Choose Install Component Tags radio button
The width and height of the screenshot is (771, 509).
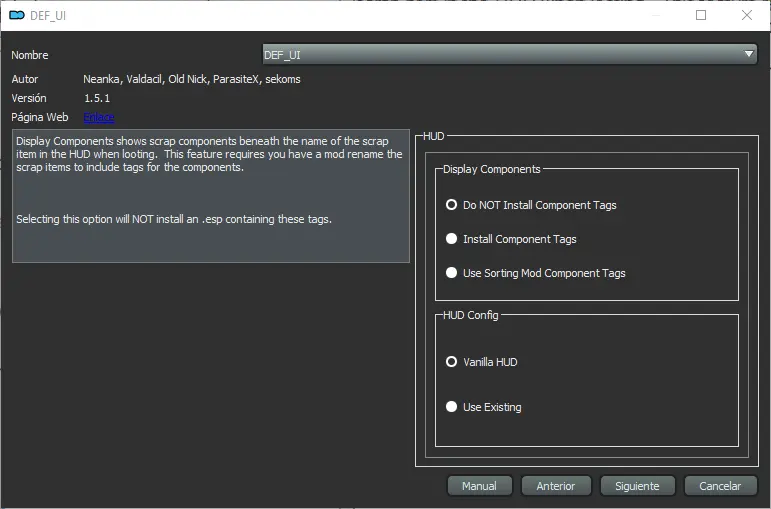tap(451, 239)
